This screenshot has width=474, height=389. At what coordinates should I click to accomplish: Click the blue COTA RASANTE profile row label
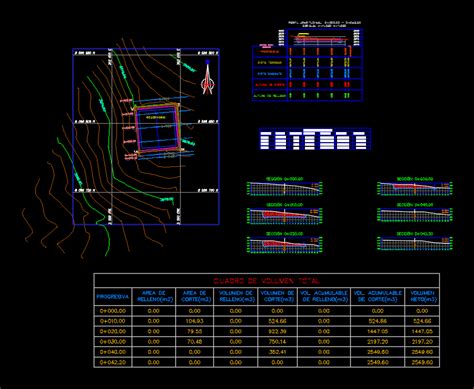[x=270, y=74]
